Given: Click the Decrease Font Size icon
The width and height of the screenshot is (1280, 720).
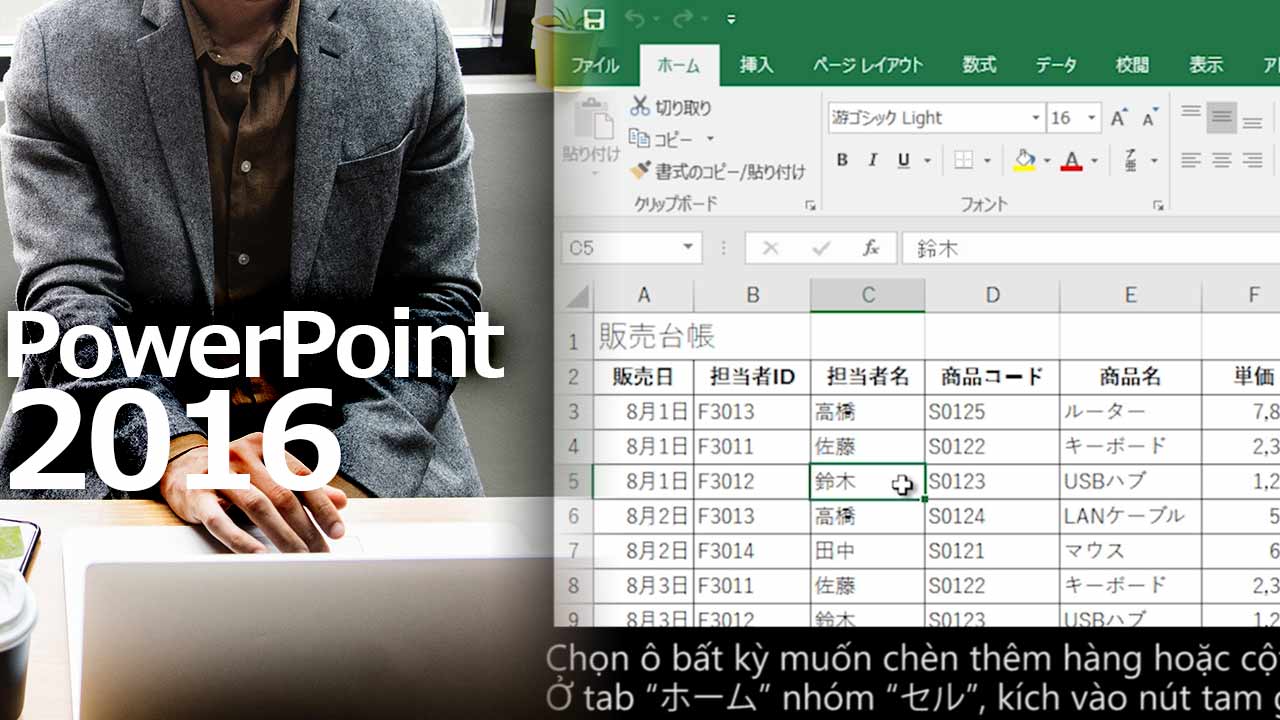Looking at the screenshot, I should (x=1149, y=119).
